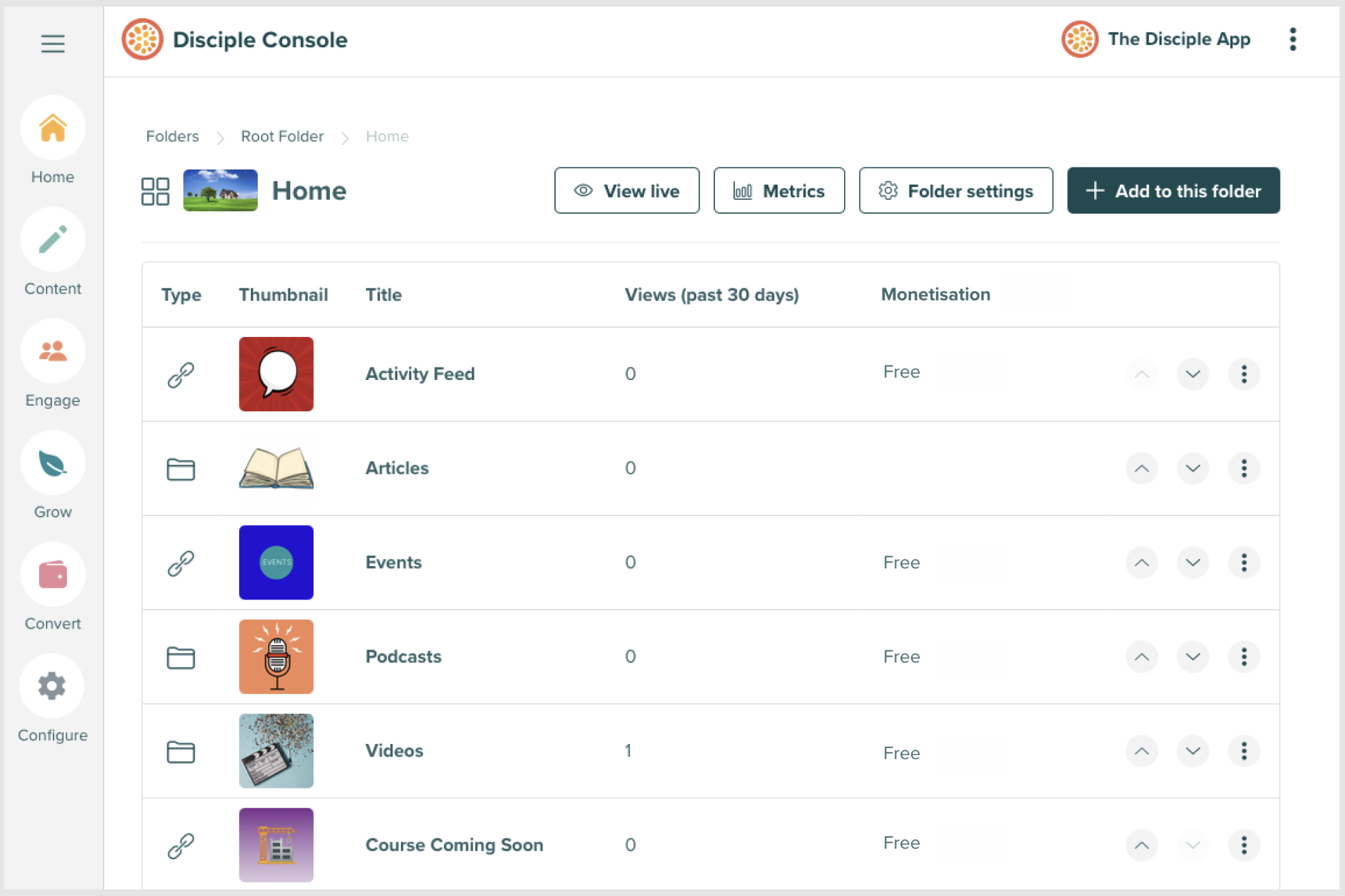Click the Podcasts microphone thumbnail
This screenshot has height=896, width=1345.
pos(276,657)
